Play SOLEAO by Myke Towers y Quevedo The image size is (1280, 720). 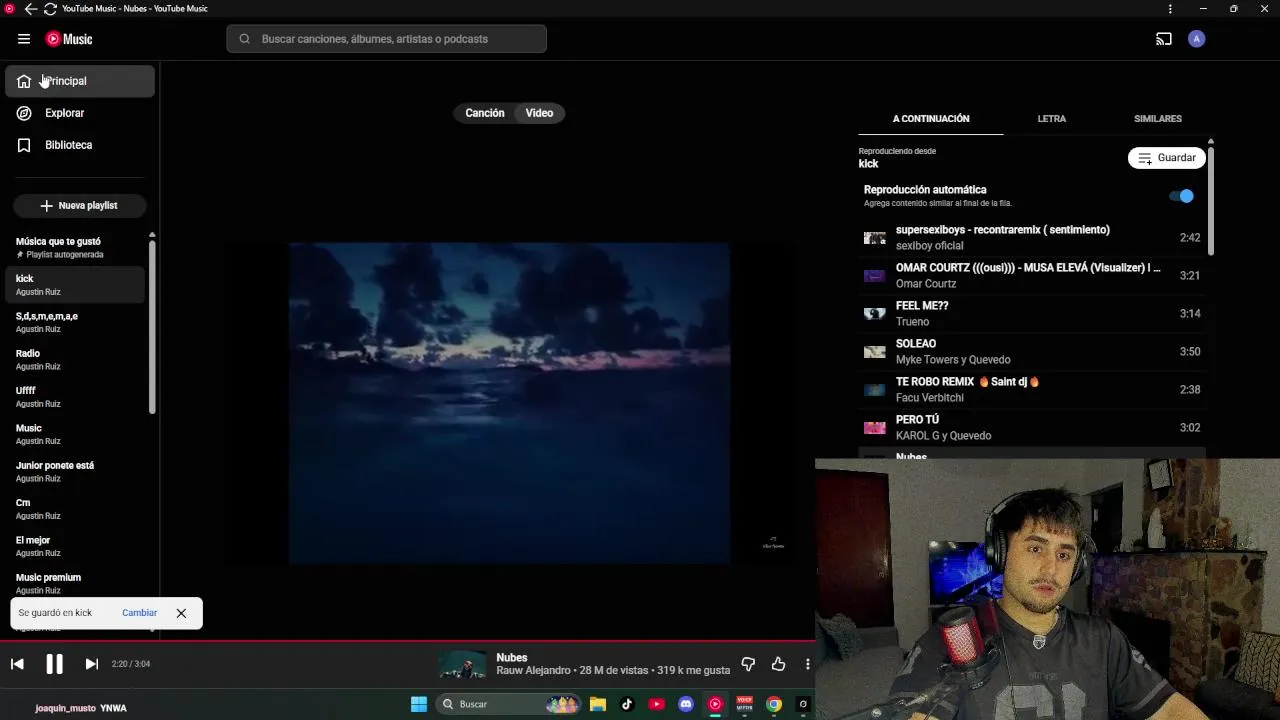click(1032, 352)
